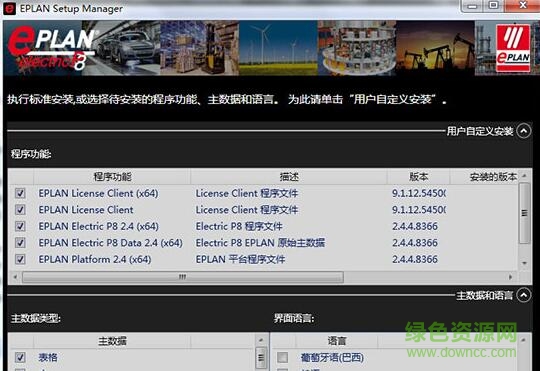Click the 程序功能 column header
The width and height of the screenshot is (540, 371).
(112, 177)
